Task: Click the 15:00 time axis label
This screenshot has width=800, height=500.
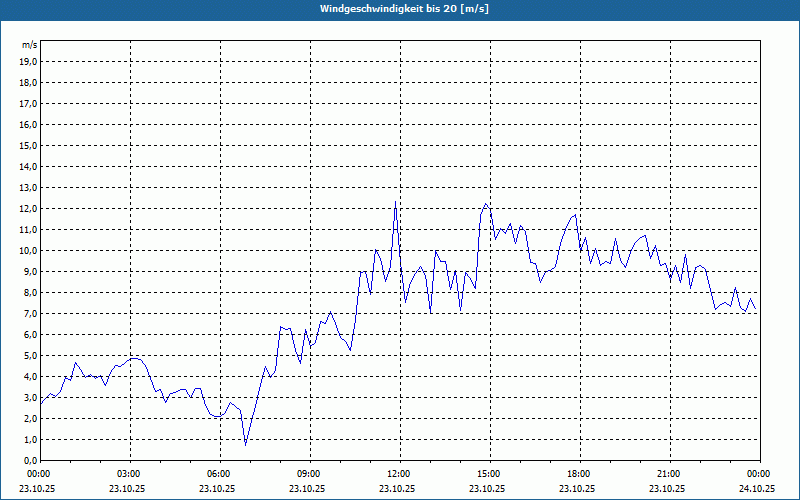Action: coord(488,474)
